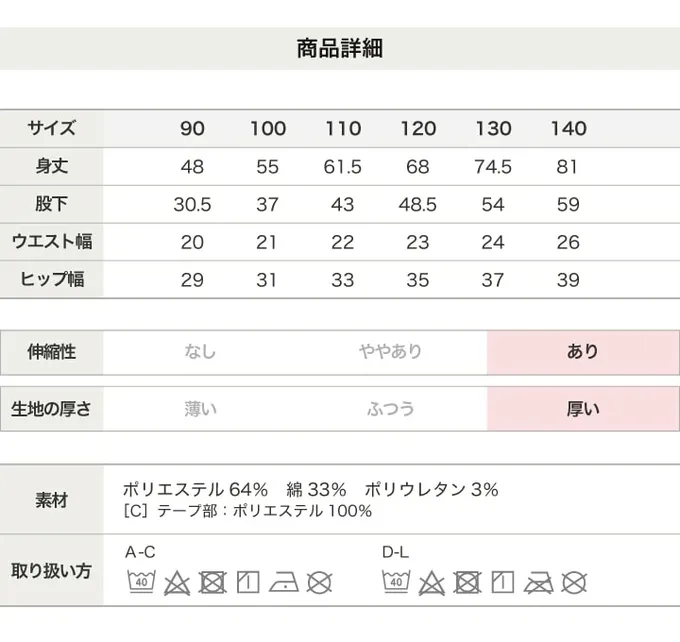Click the no dry clean icon under D-L

[x=574, y=581]
